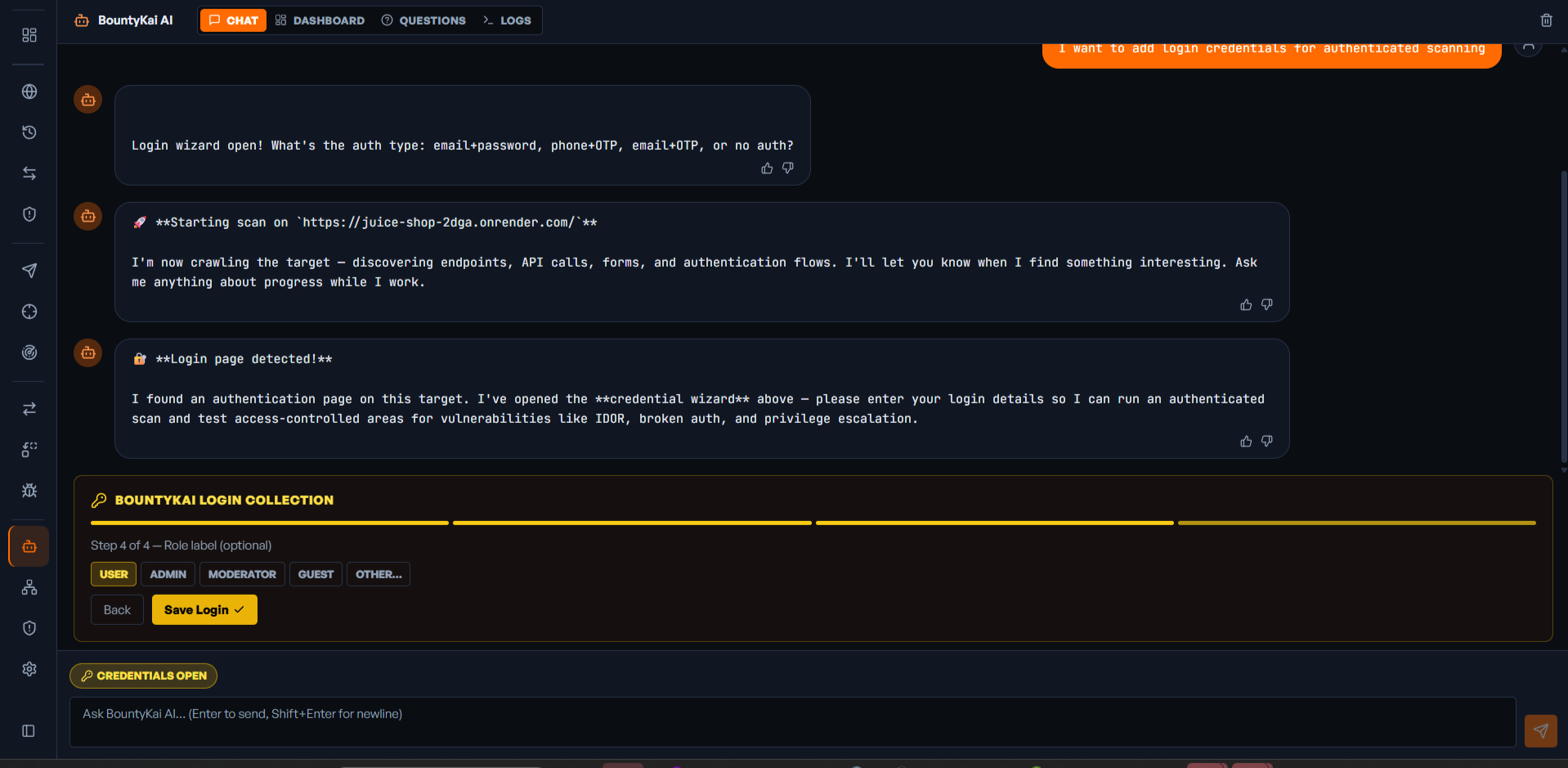Open the DASHBOARD tab

[320, 20]
